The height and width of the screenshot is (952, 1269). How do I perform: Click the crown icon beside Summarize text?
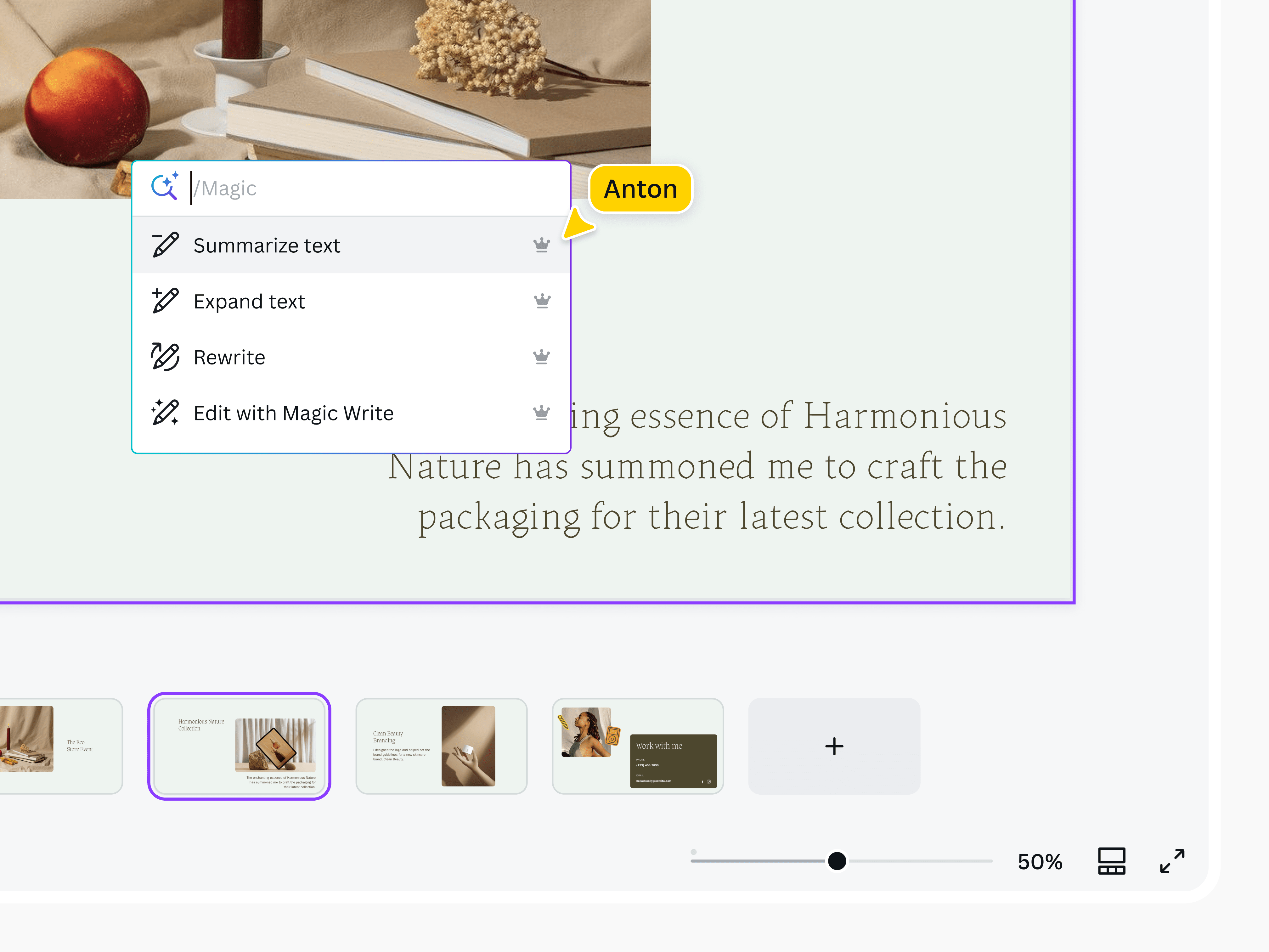[542, 245]
